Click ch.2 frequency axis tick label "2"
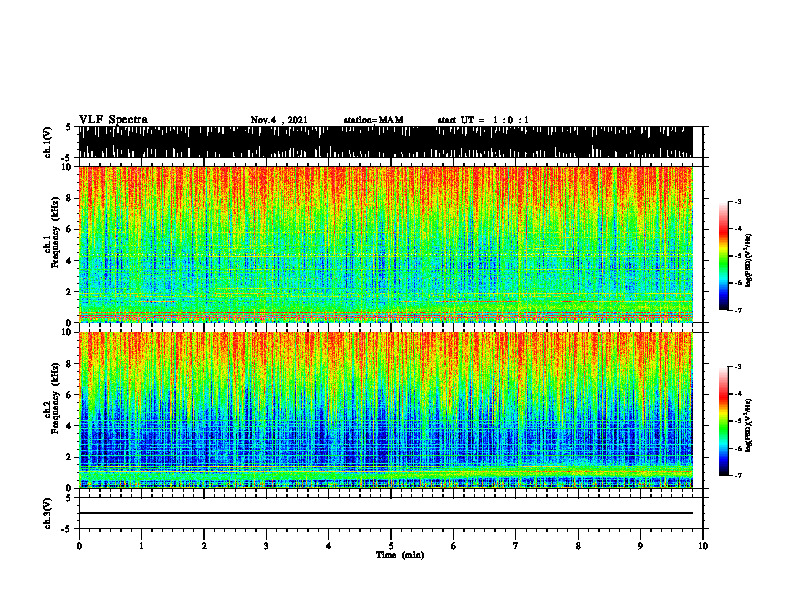792x612 pixels. coord(70,457)
